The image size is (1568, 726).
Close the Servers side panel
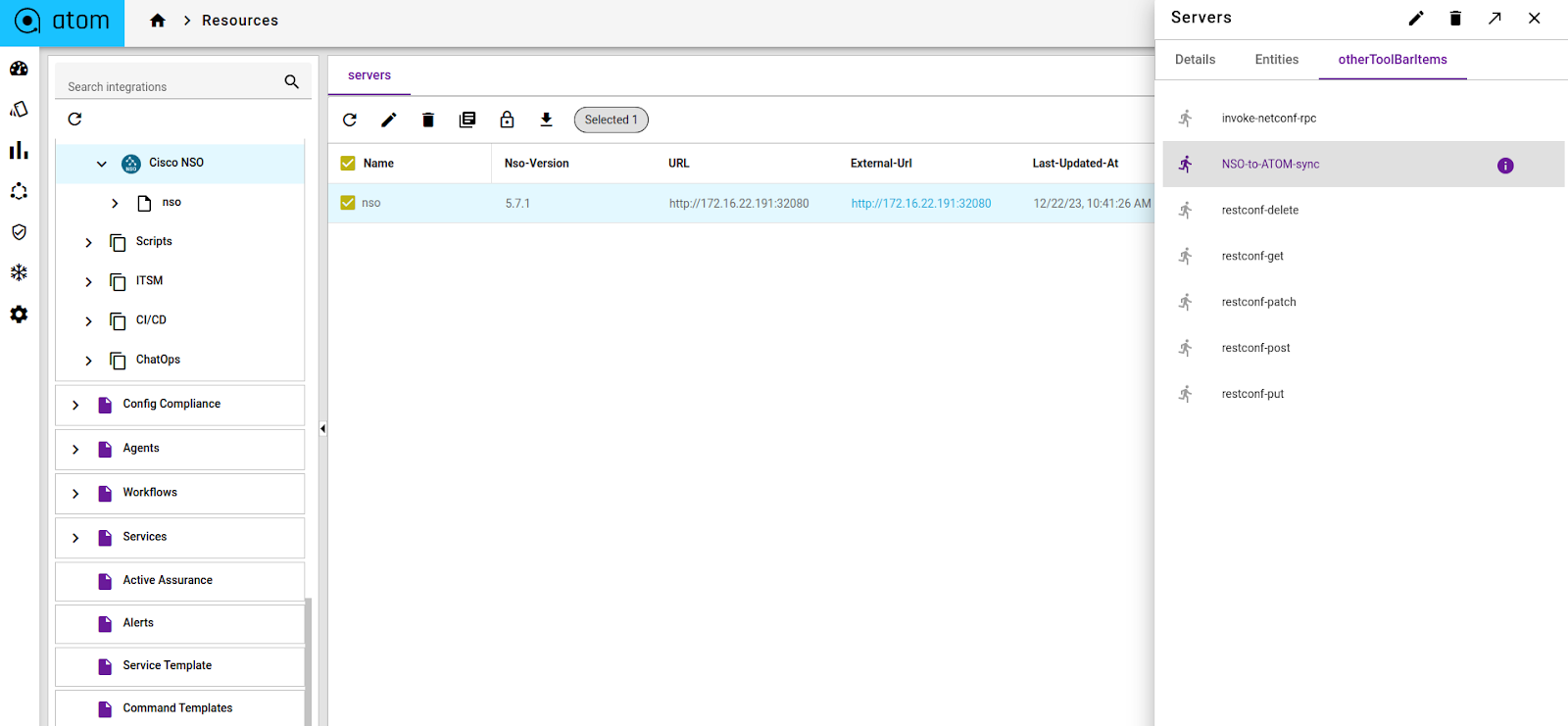(x=1535, y=18)
